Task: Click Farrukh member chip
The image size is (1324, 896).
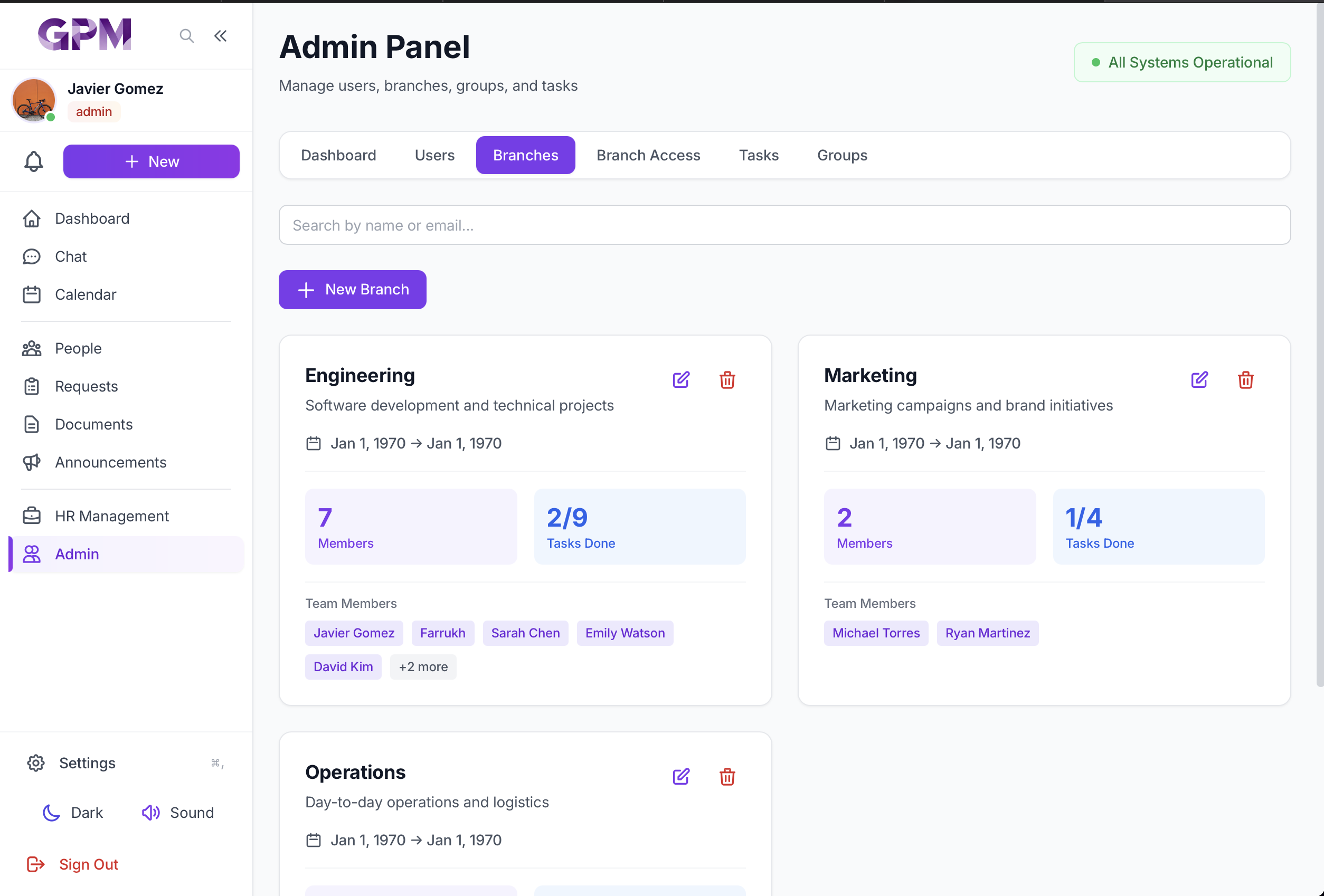Action: tap(443, 633)
